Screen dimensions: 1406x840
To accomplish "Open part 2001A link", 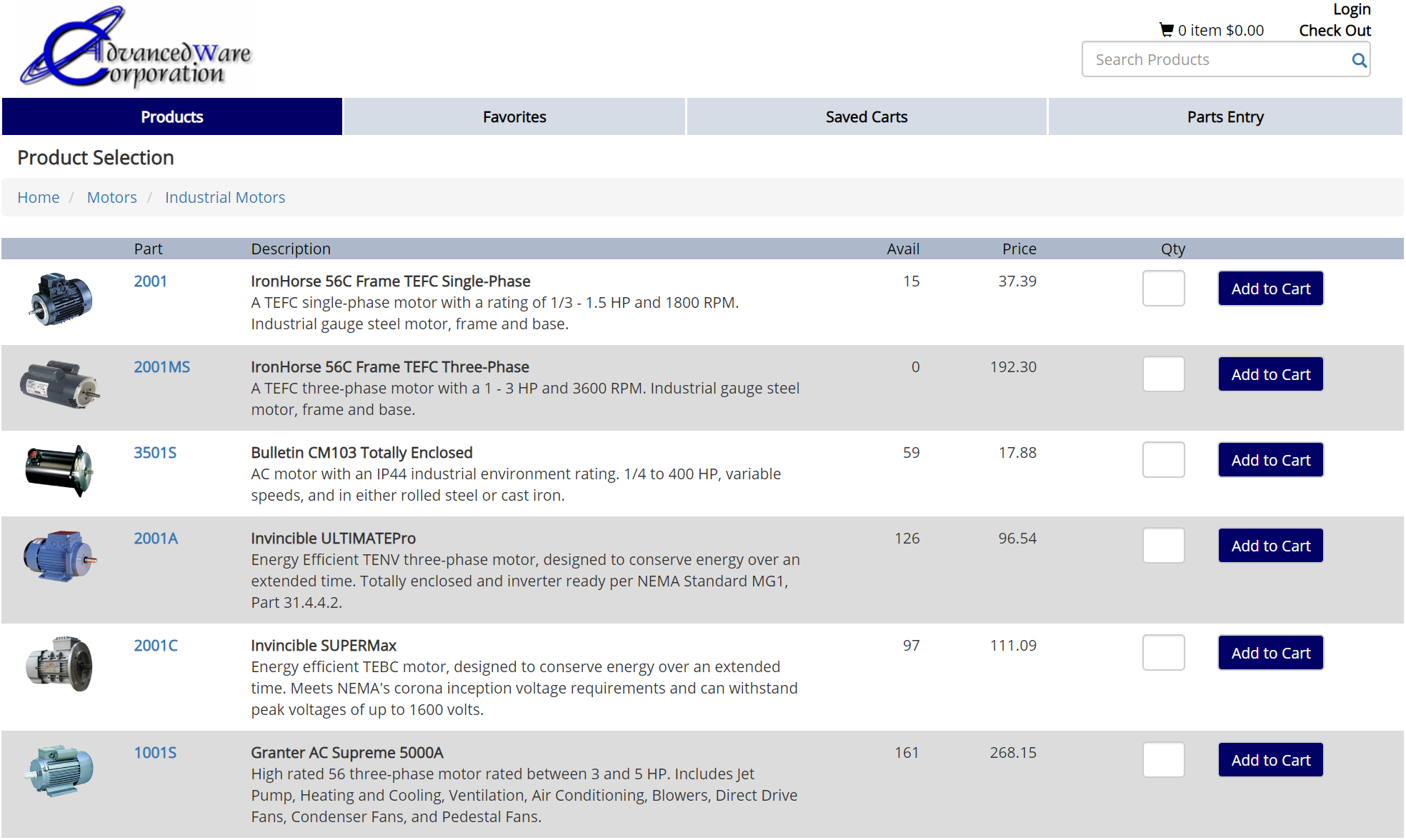I will pos(156,539).
